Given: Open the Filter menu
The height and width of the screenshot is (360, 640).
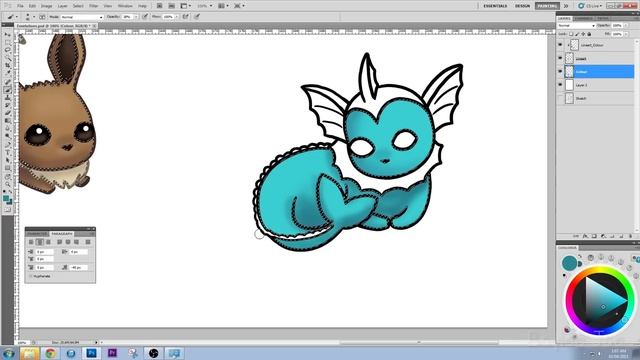Looking at the screenshot, I should 93,6.
